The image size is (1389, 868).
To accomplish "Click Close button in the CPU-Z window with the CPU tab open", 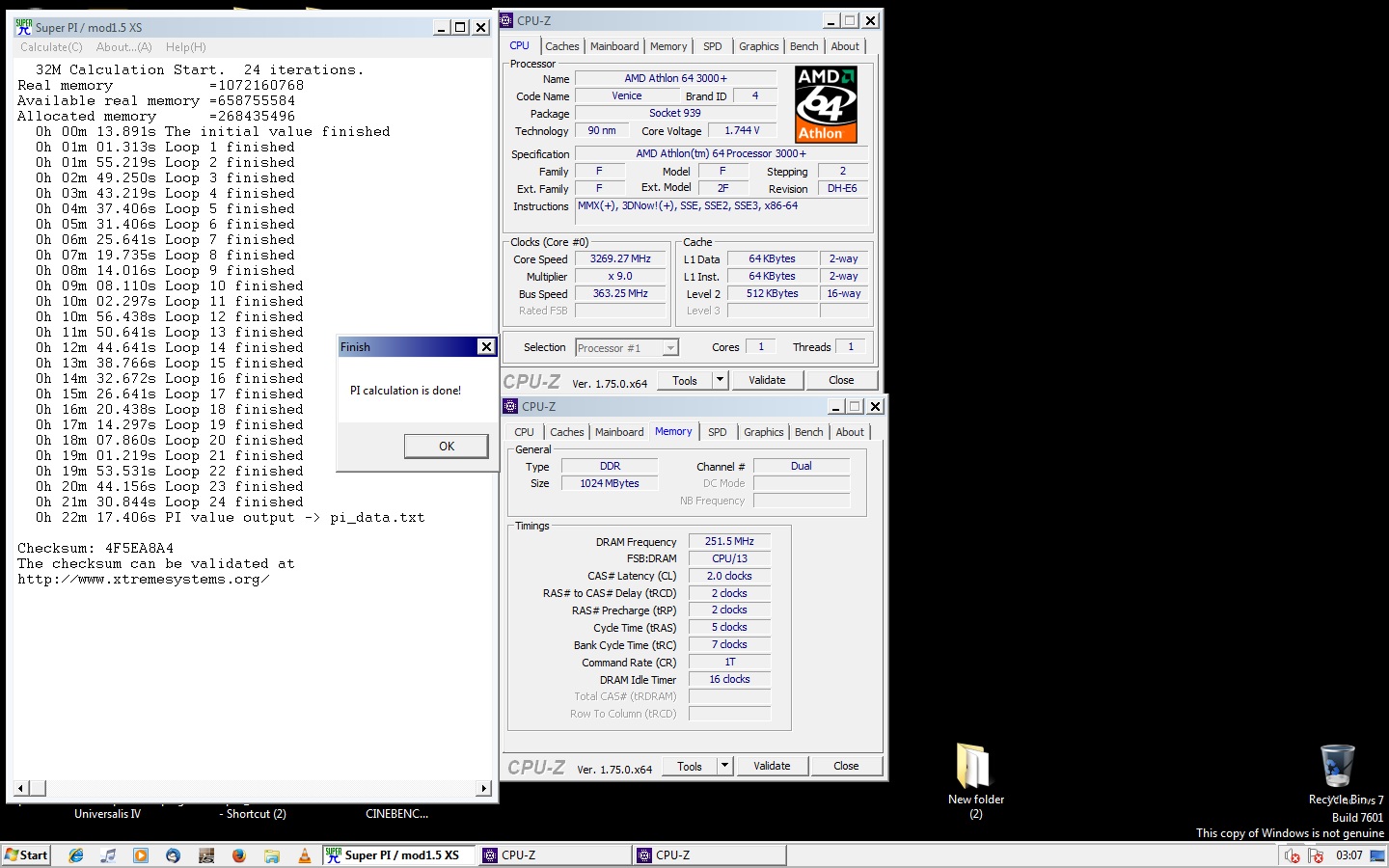I will pos(841,380).
